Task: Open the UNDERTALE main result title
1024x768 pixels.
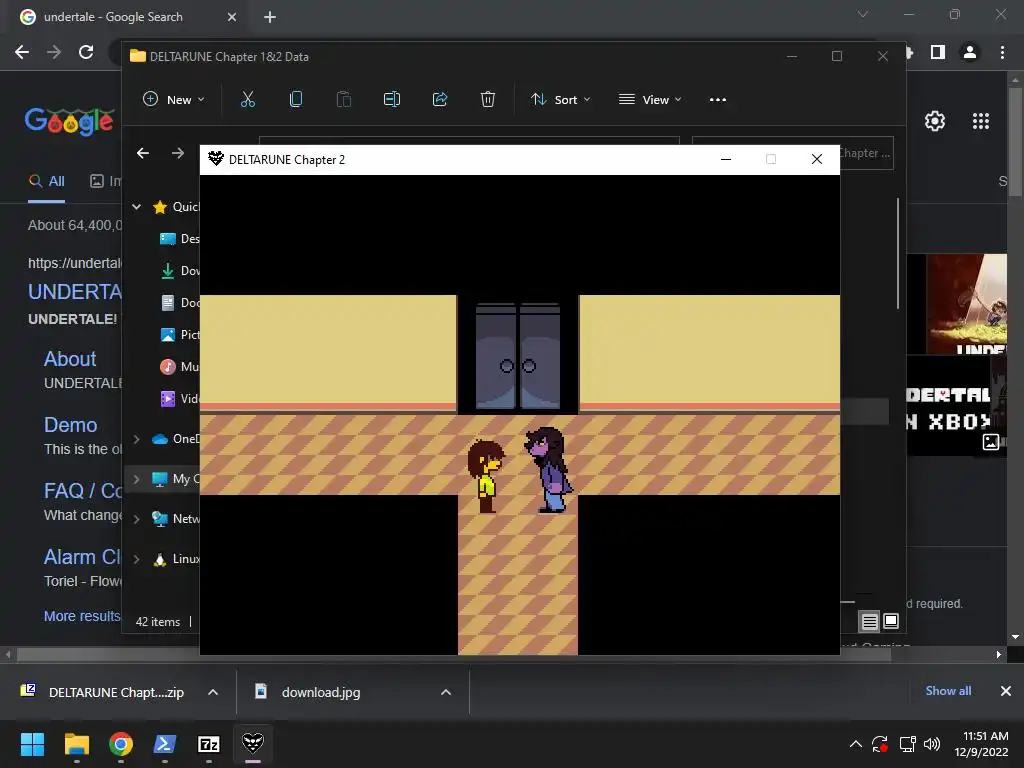Action: pos(74,292)
